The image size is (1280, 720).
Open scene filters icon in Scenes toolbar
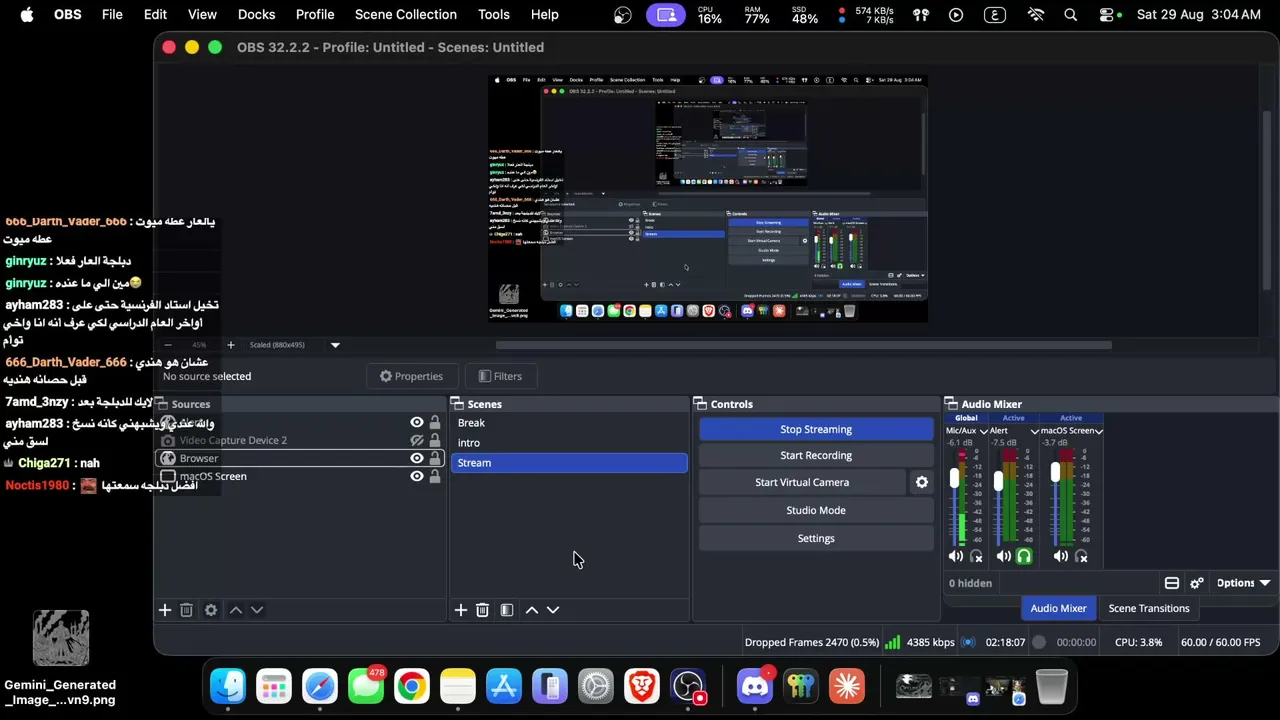click(x=507, y=610)
